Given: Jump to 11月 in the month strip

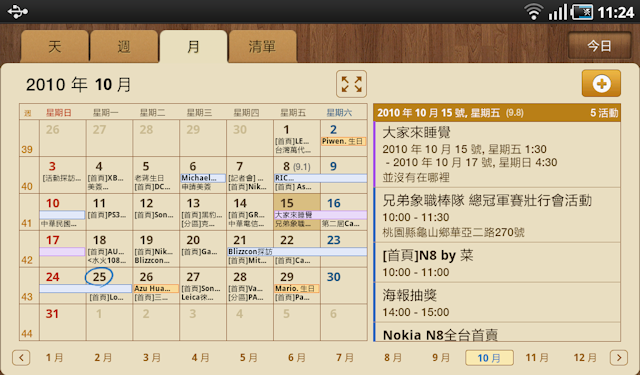Looking at the screenshot, I should 537,358.
